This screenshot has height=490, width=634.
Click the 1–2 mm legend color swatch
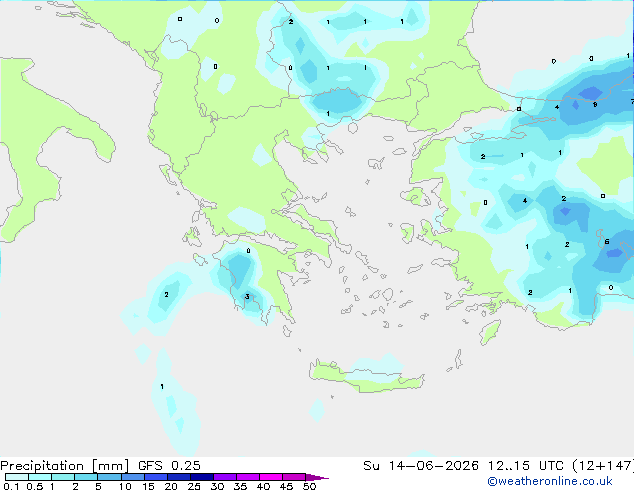(63, 477)
